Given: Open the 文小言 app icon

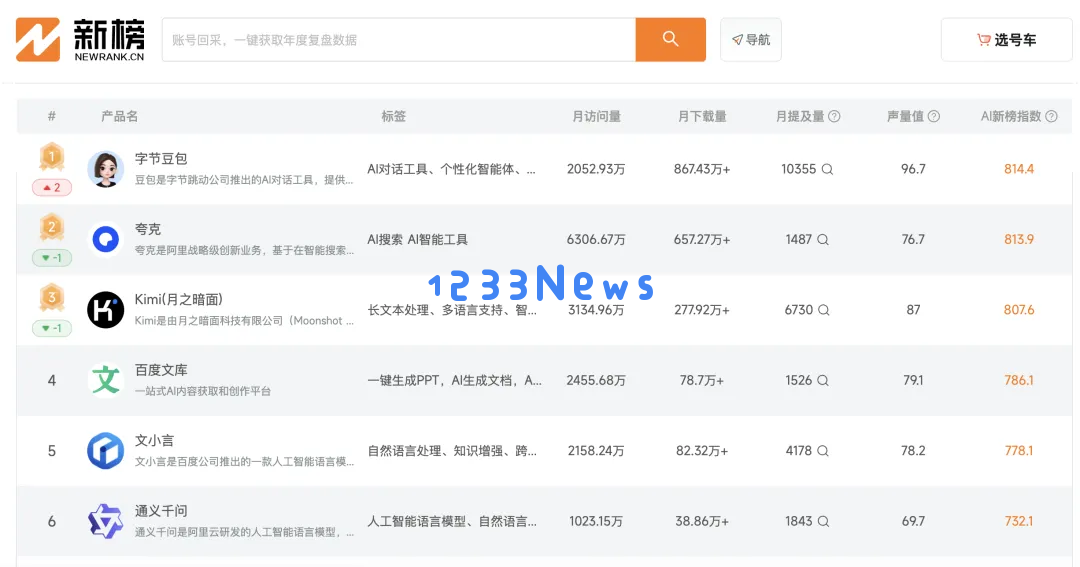Looking at the screenshot, I should coord(105,451).
